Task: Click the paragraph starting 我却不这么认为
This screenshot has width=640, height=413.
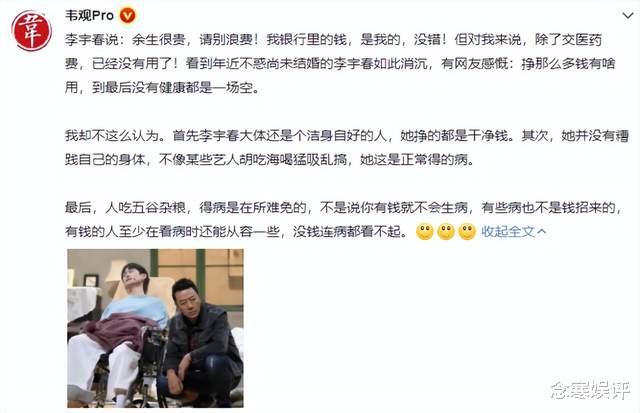Action: 347,147
